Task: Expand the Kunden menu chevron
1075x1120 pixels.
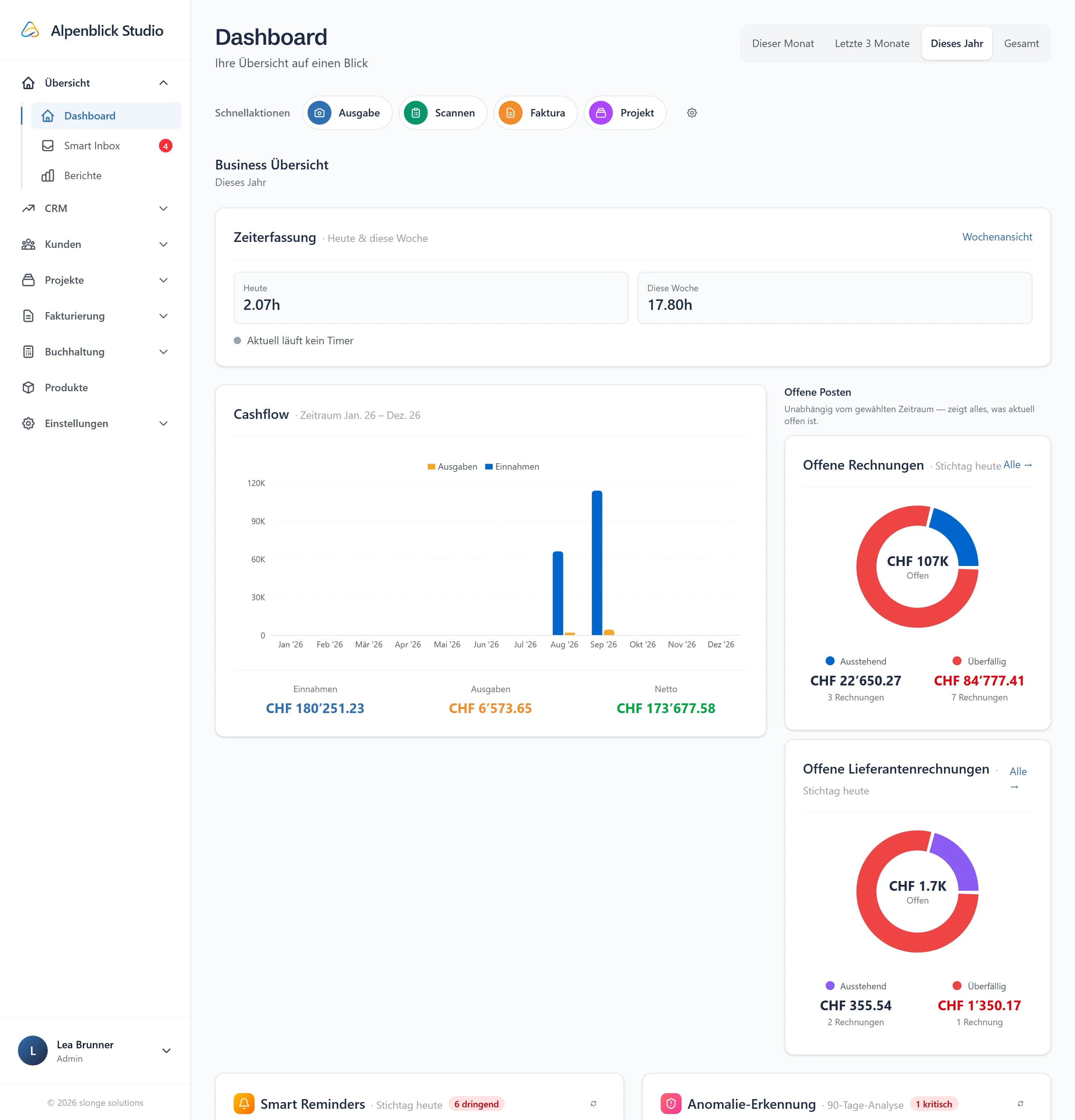Action: (x=163, y=245)
